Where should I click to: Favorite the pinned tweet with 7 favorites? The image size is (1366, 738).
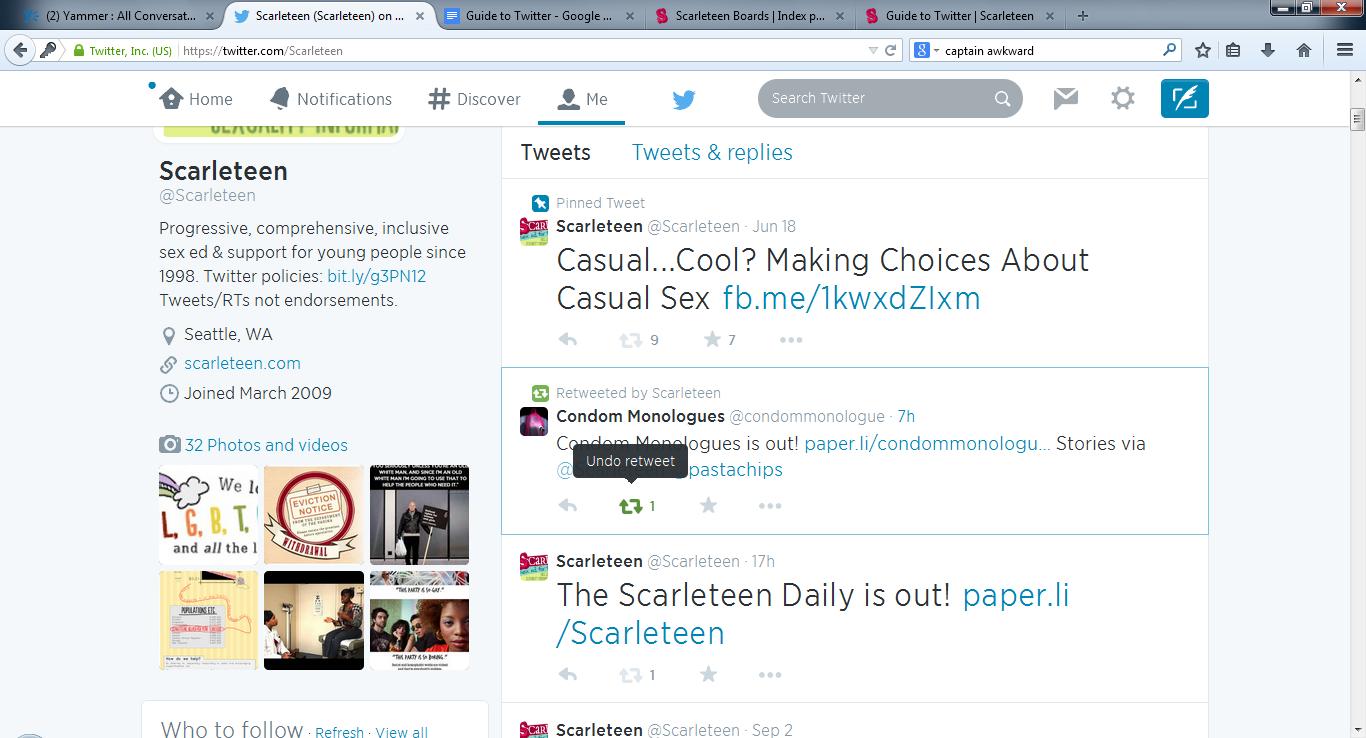(x=712, y=340)
